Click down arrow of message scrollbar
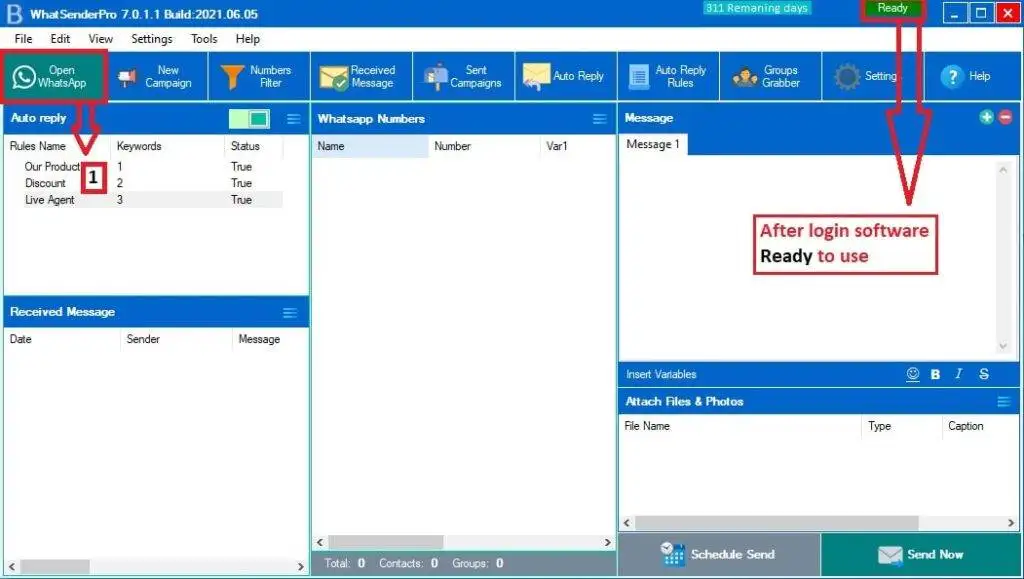Image resolution: width=1024 pixels, height=579 pixels. [1002, 347]
